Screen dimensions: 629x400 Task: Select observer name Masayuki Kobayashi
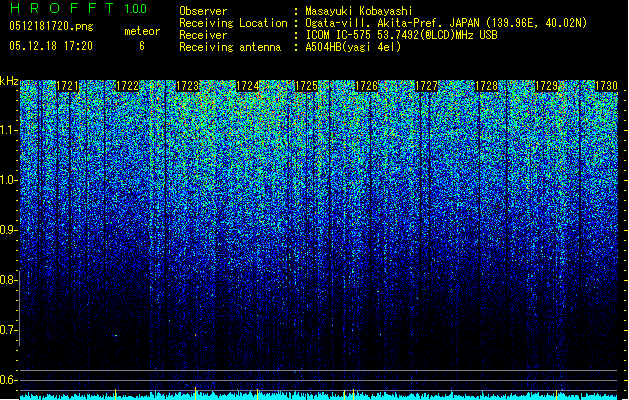(x=359, y=11)
